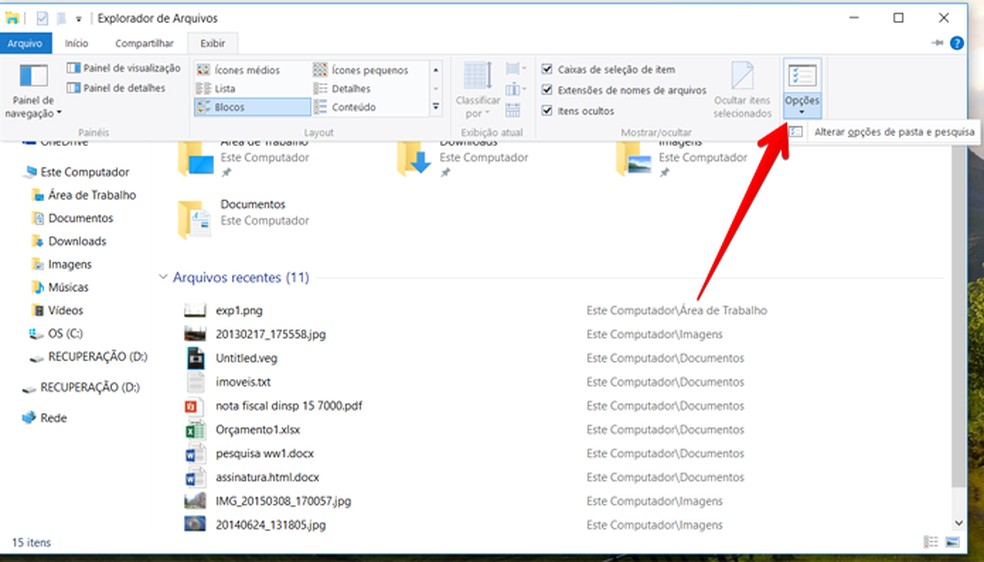Select Ícones pequenos layout
Image resolution: width=984 pixels, height=562 pixels.
361,70
